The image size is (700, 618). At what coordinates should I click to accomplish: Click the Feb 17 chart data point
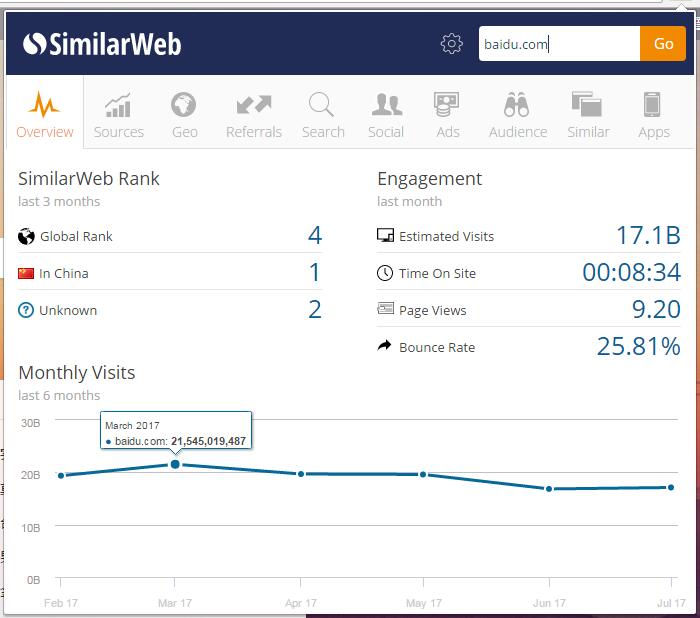point(61,475)
